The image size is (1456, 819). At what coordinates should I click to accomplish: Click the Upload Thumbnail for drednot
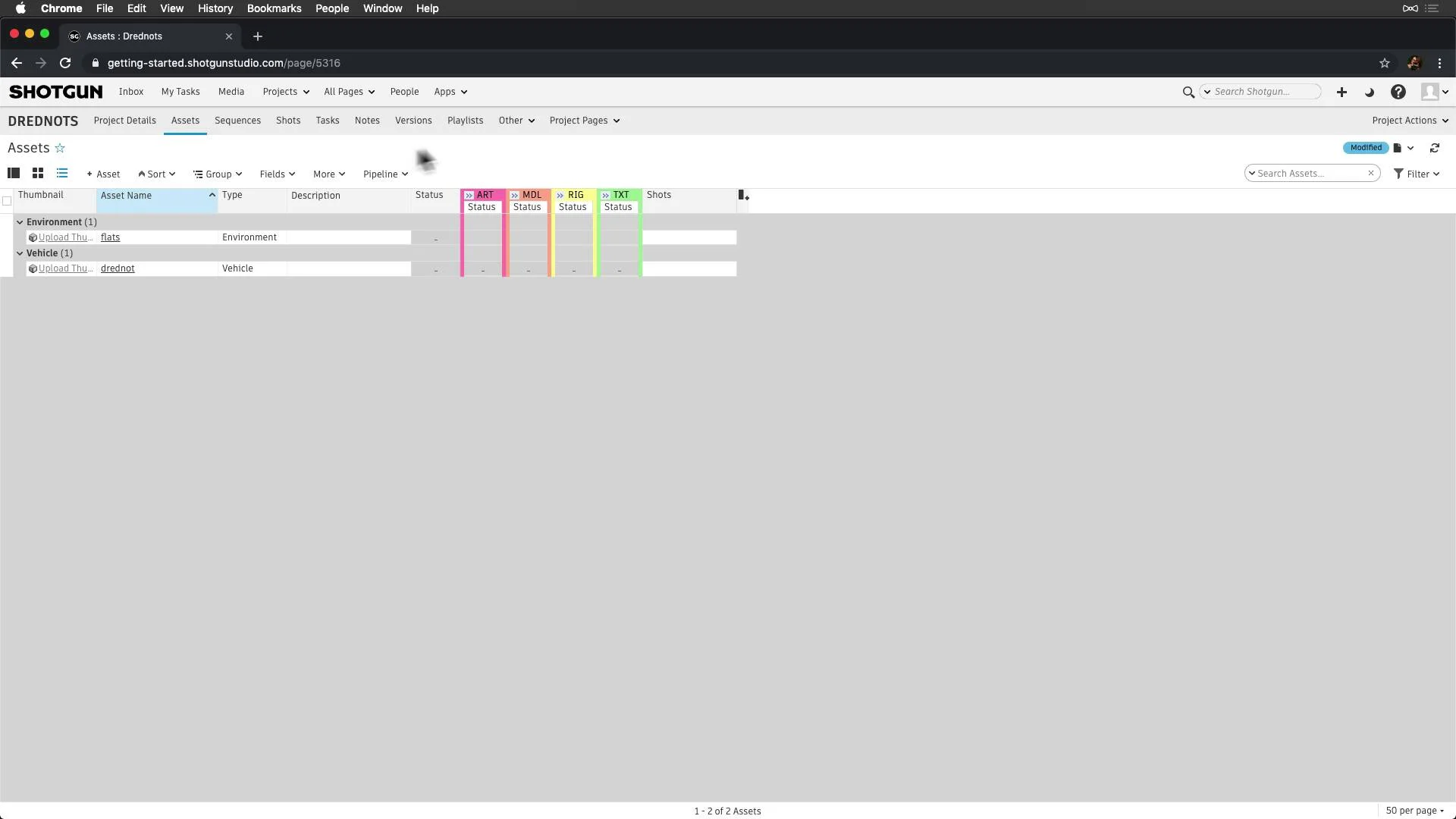[63, 268]
